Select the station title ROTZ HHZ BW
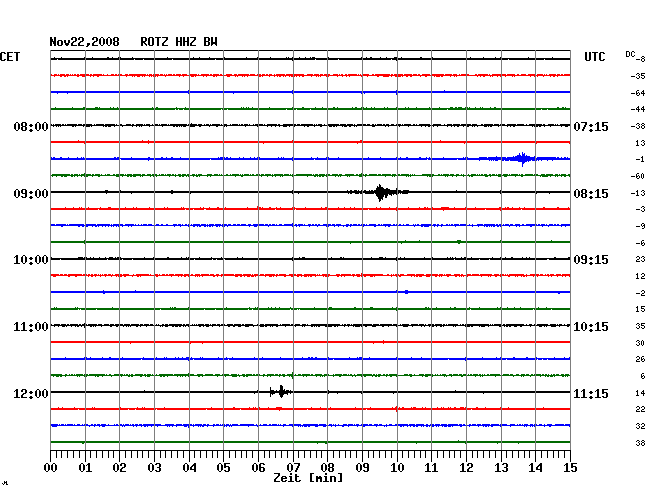The image size is (650, 494). pyautogui.click(x=179, y=42)
